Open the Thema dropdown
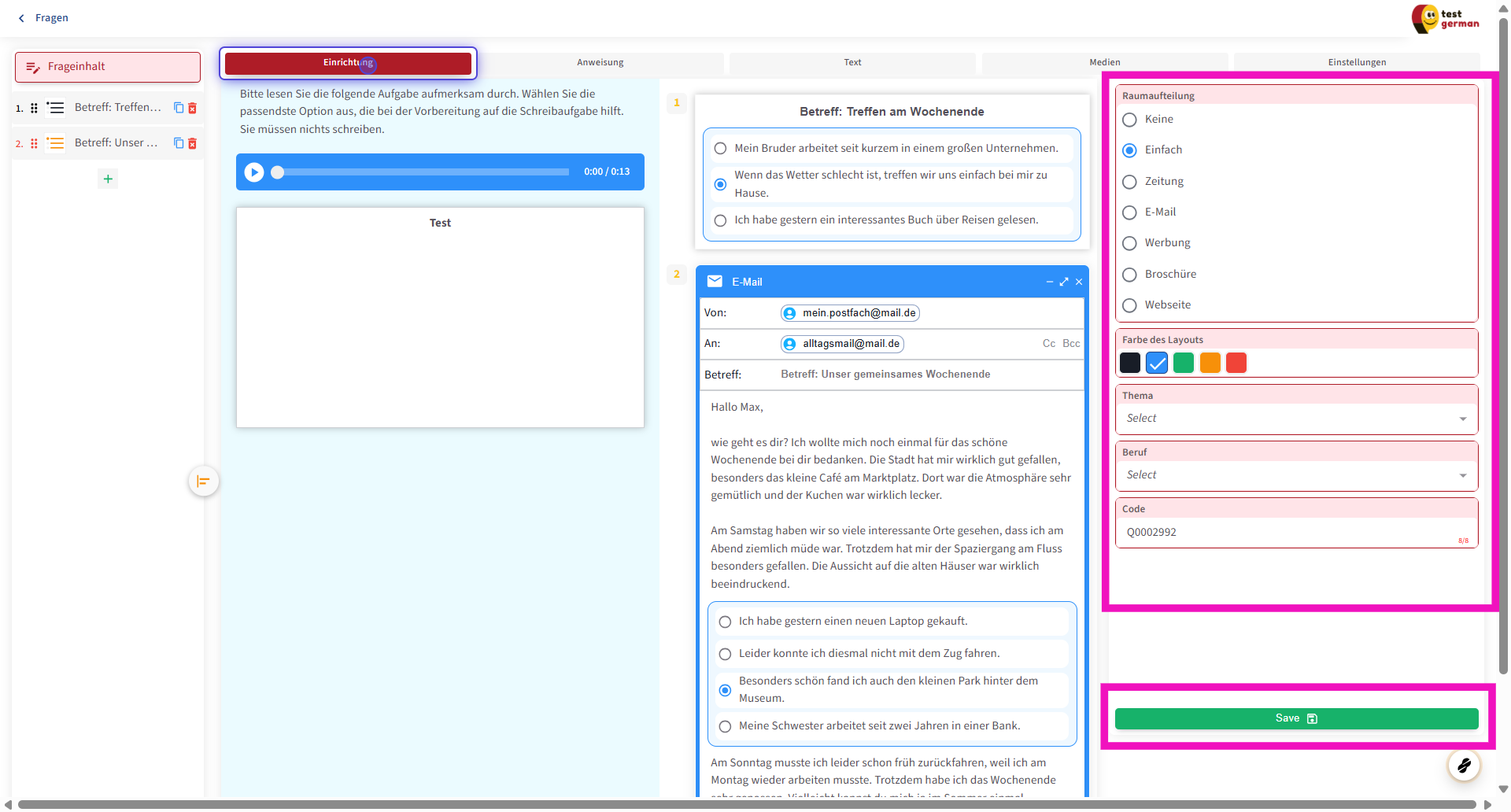This screenshot has height=812, width=1511. [1295, 419]
